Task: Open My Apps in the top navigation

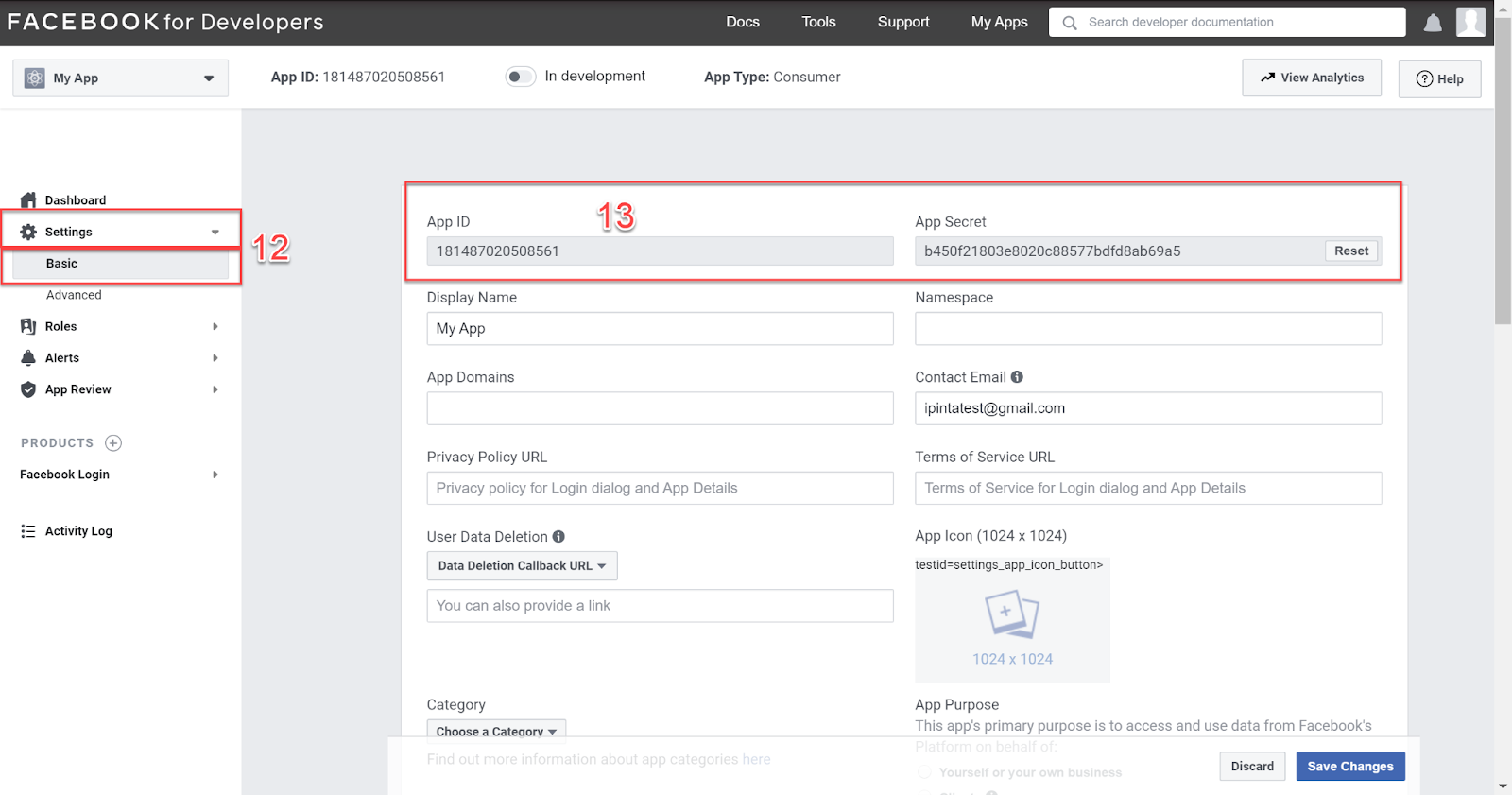Action: point(999,22)
